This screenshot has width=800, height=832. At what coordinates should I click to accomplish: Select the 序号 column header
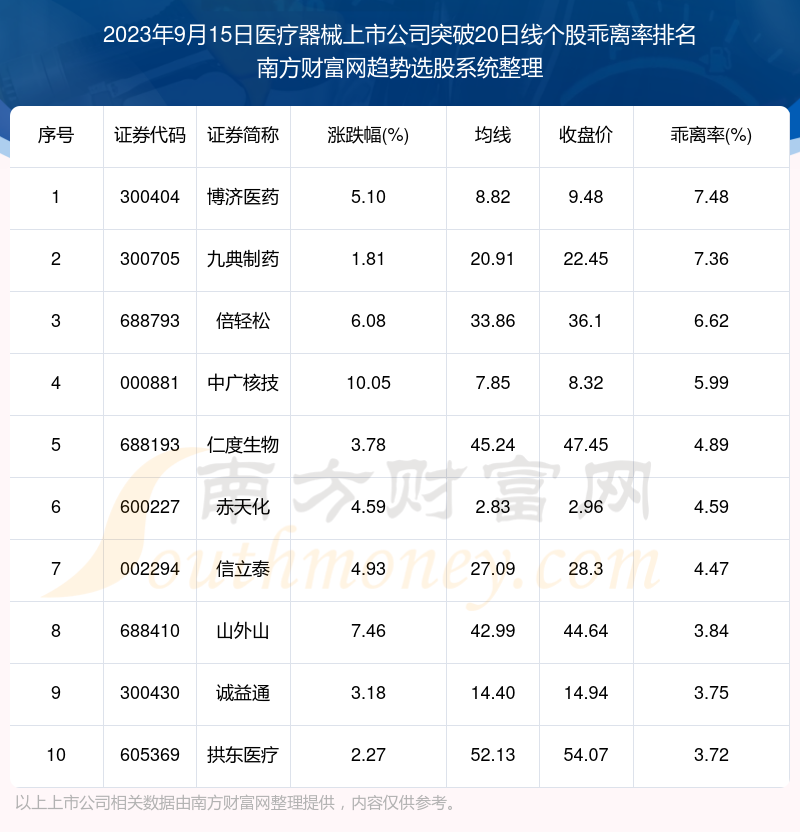point(56,135)
